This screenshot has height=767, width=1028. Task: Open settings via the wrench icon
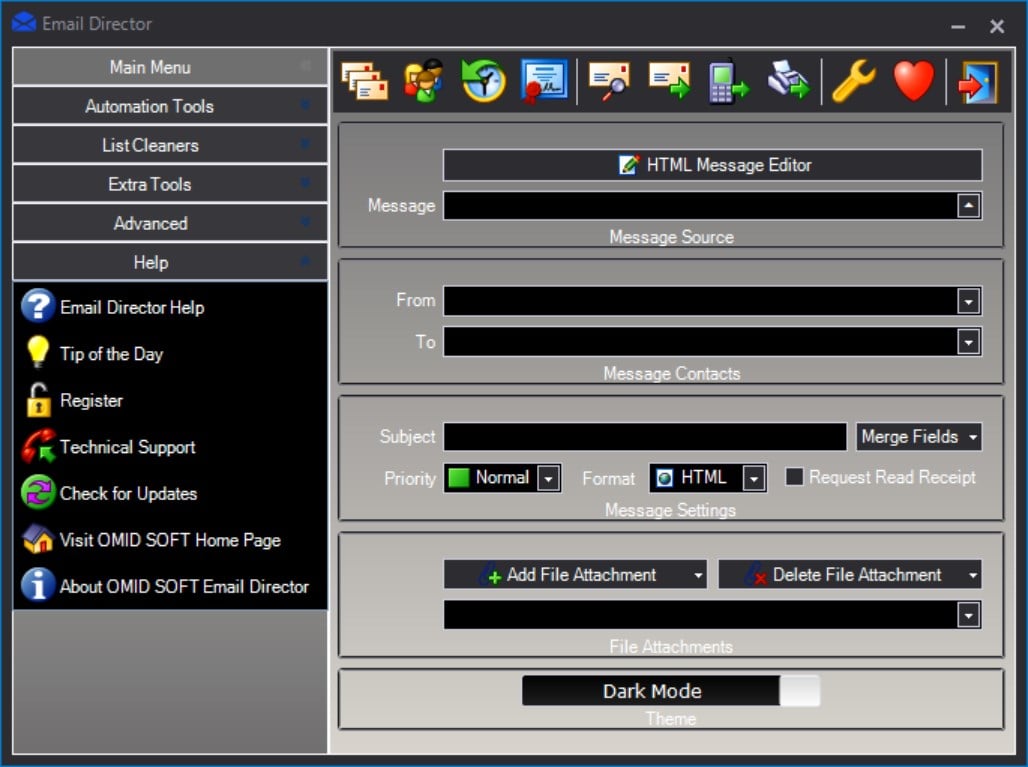click(x=854, y=81)
